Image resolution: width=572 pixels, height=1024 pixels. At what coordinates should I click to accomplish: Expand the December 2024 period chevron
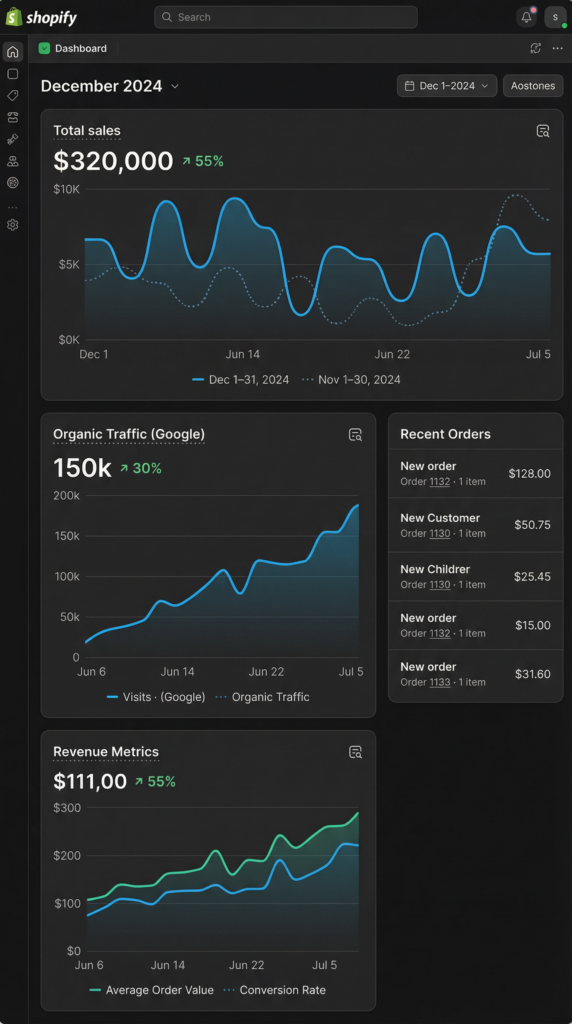pyautogui.click(x=175, y=86)
